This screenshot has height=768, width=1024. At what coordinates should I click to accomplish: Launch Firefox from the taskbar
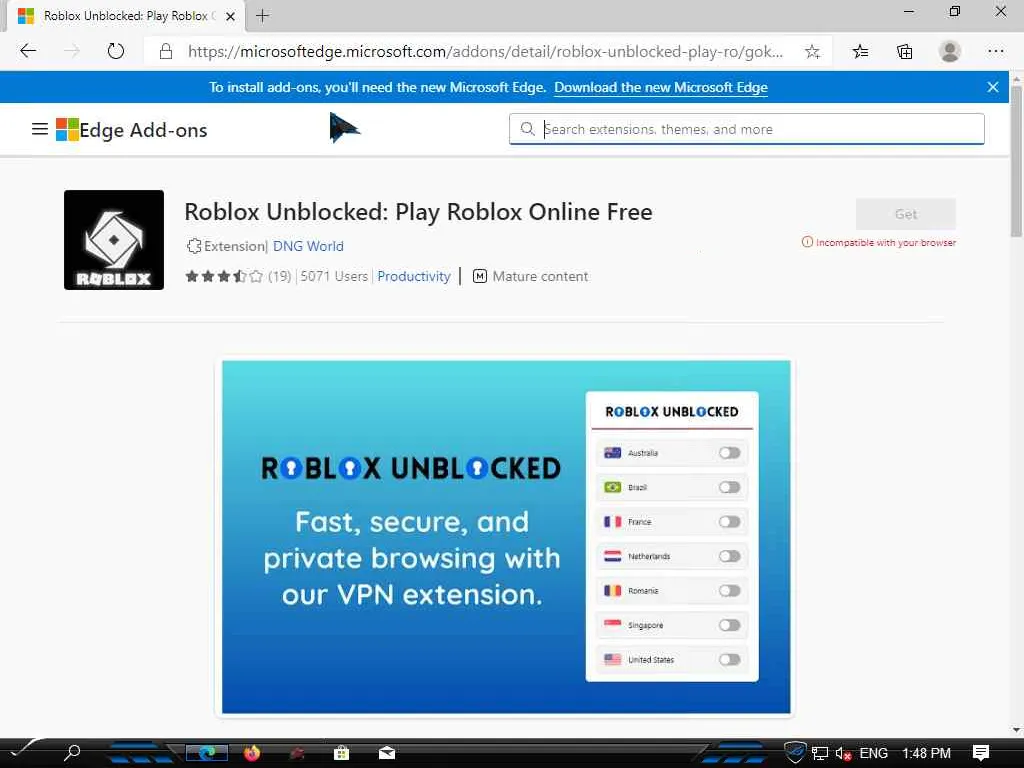[252, 753]
